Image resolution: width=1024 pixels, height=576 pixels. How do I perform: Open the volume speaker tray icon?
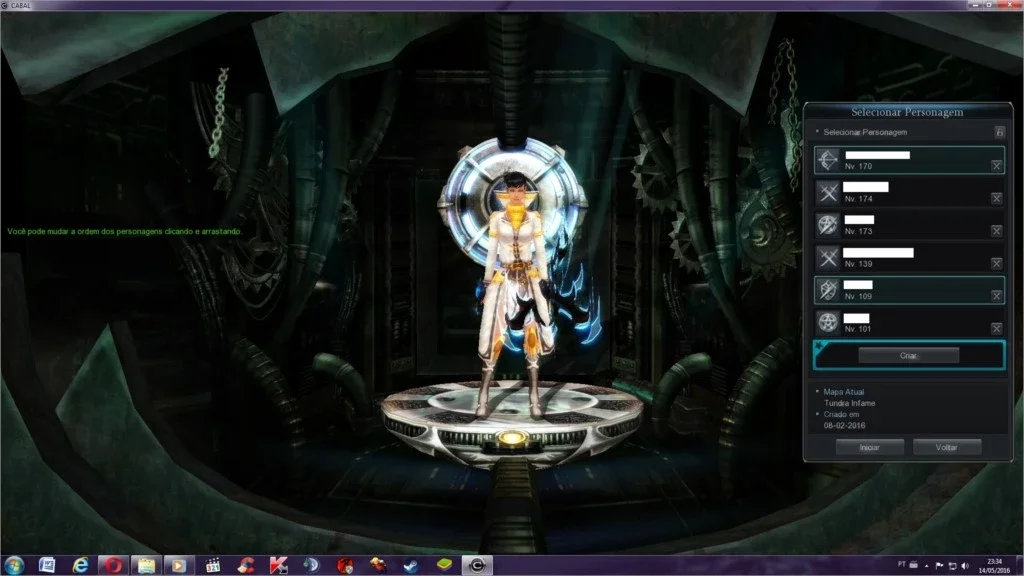pos(965,566)
